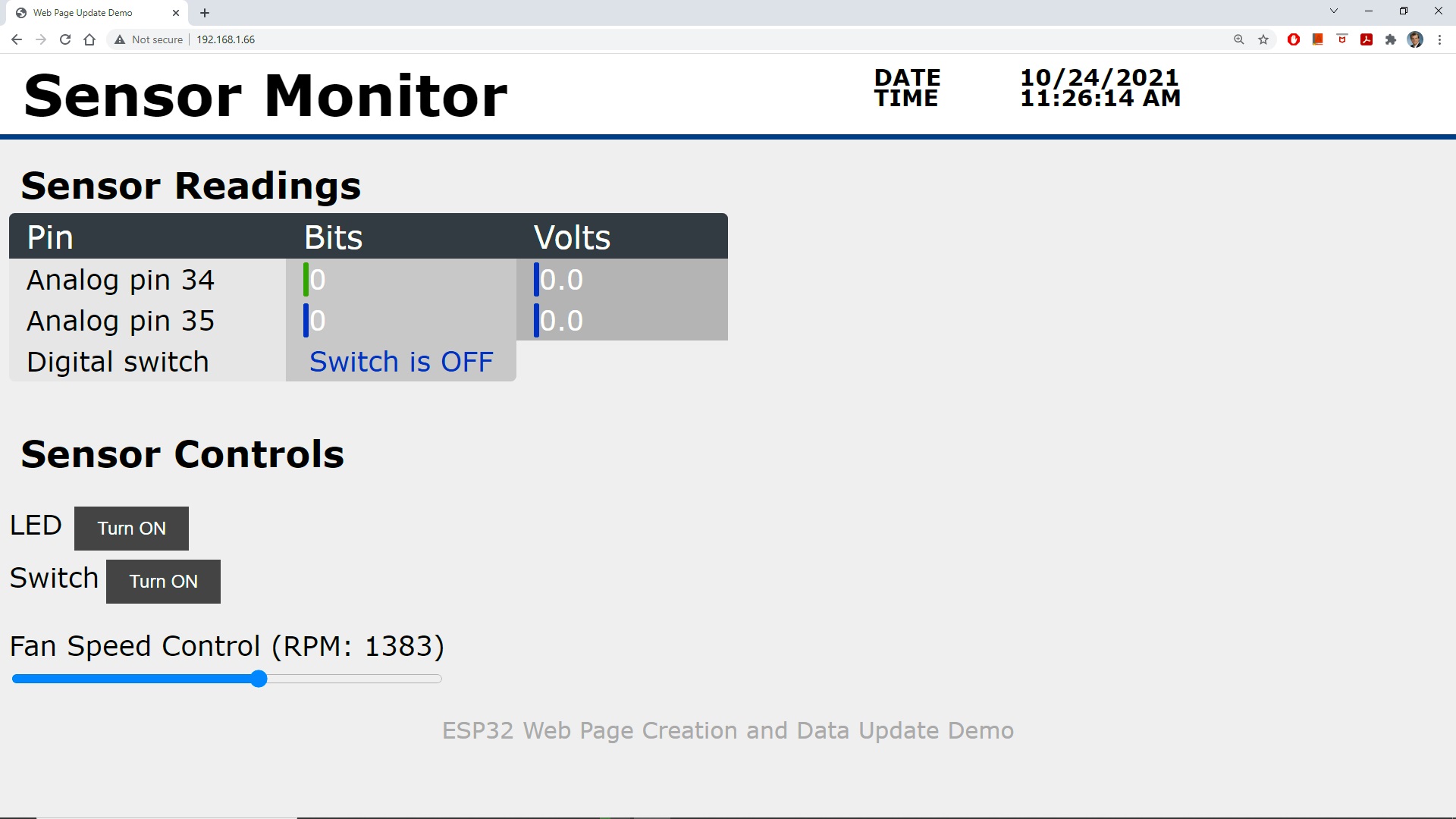Open the zoom magnifier icon in the address bar

click(1239, 39)
